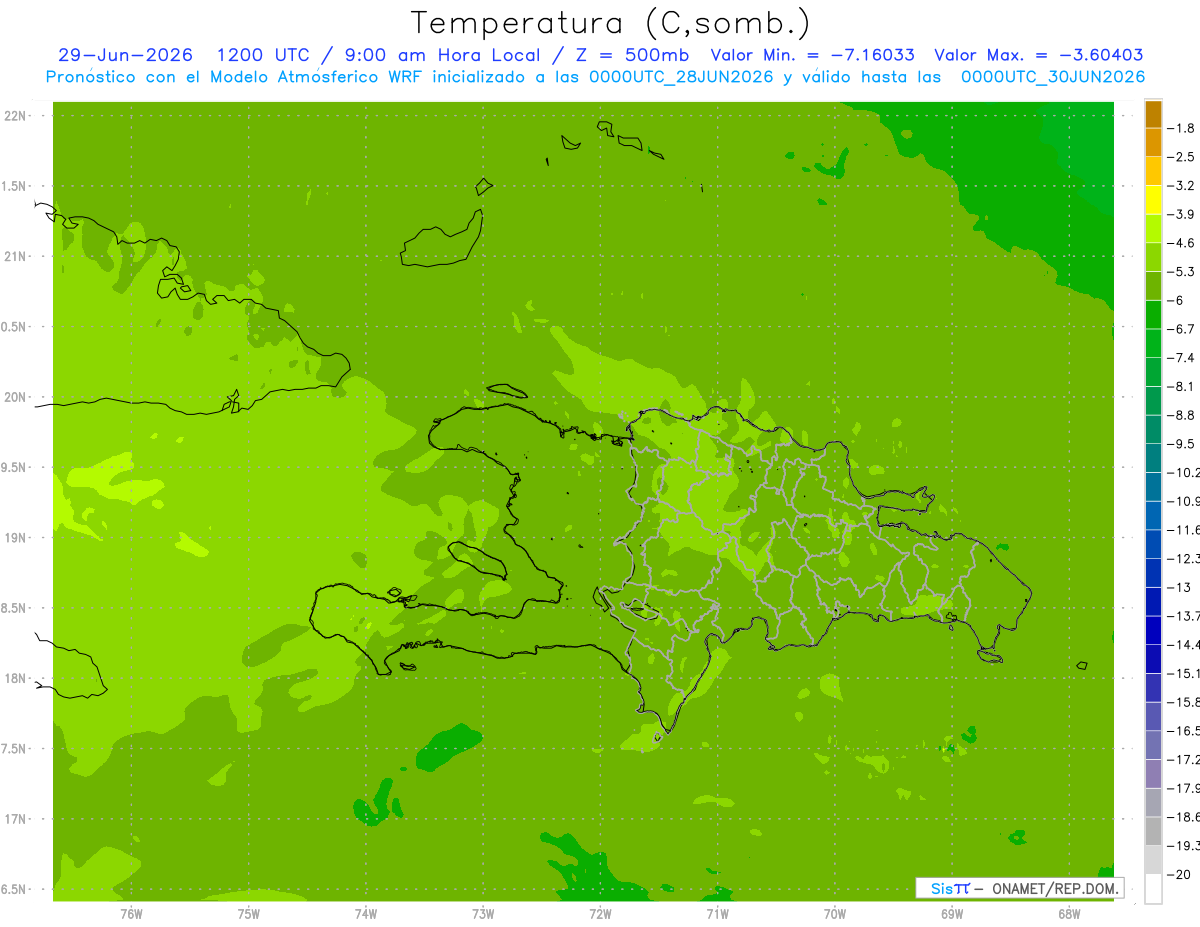Click the yellow swatch between -3.2 and -3.9
Screen dimensions: 1200x927
1153,200
